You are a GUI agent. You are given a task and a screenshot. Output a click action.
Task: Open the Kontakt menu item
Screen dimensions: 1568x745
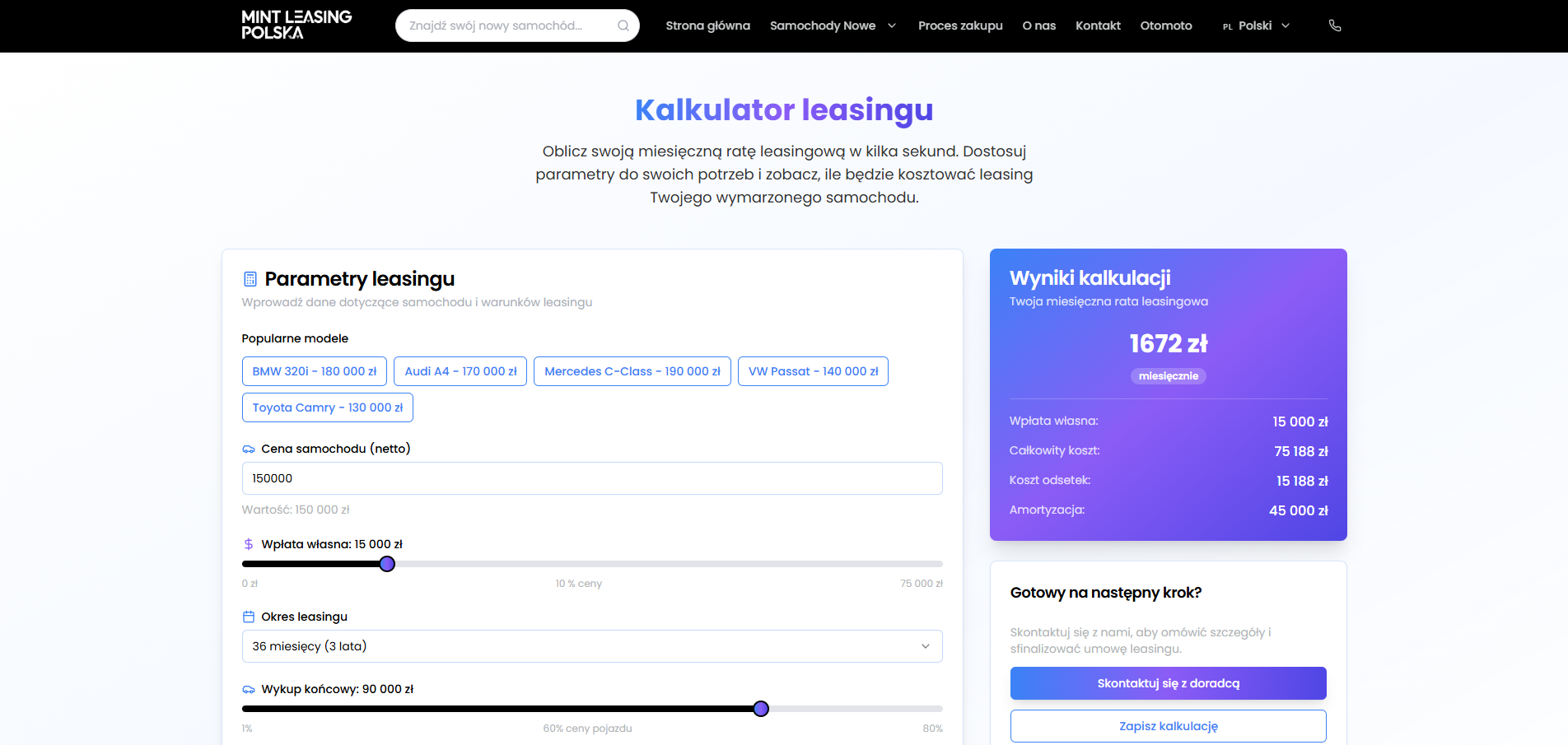point(1098,26)
